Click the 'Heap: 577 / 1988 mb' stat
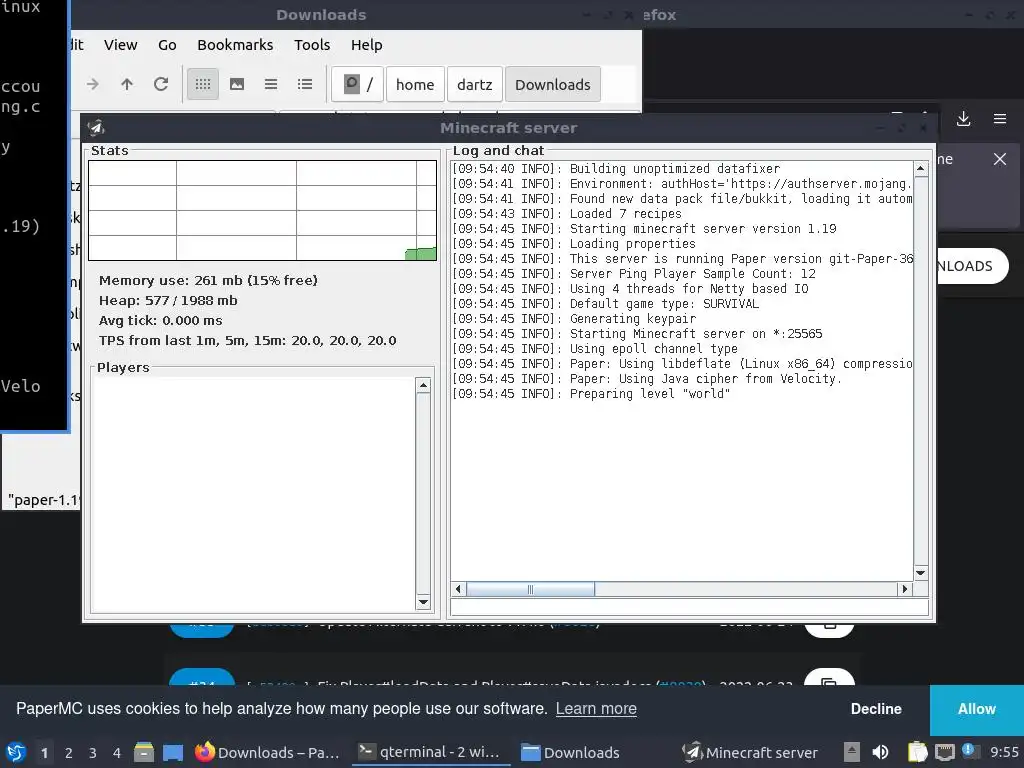Viewport: 1024px width, 768px height. (168, 300)
